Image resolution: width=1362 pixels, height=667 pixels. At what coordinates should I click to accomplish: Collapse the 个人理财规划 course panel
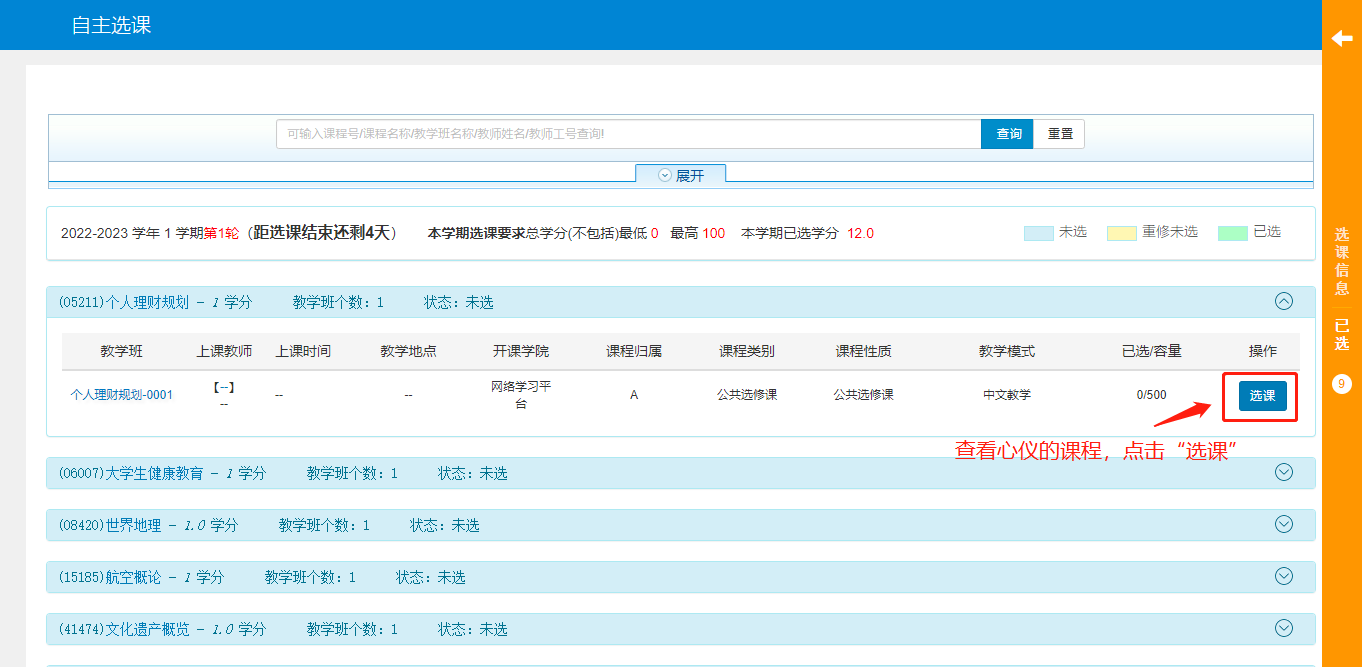1284,301
